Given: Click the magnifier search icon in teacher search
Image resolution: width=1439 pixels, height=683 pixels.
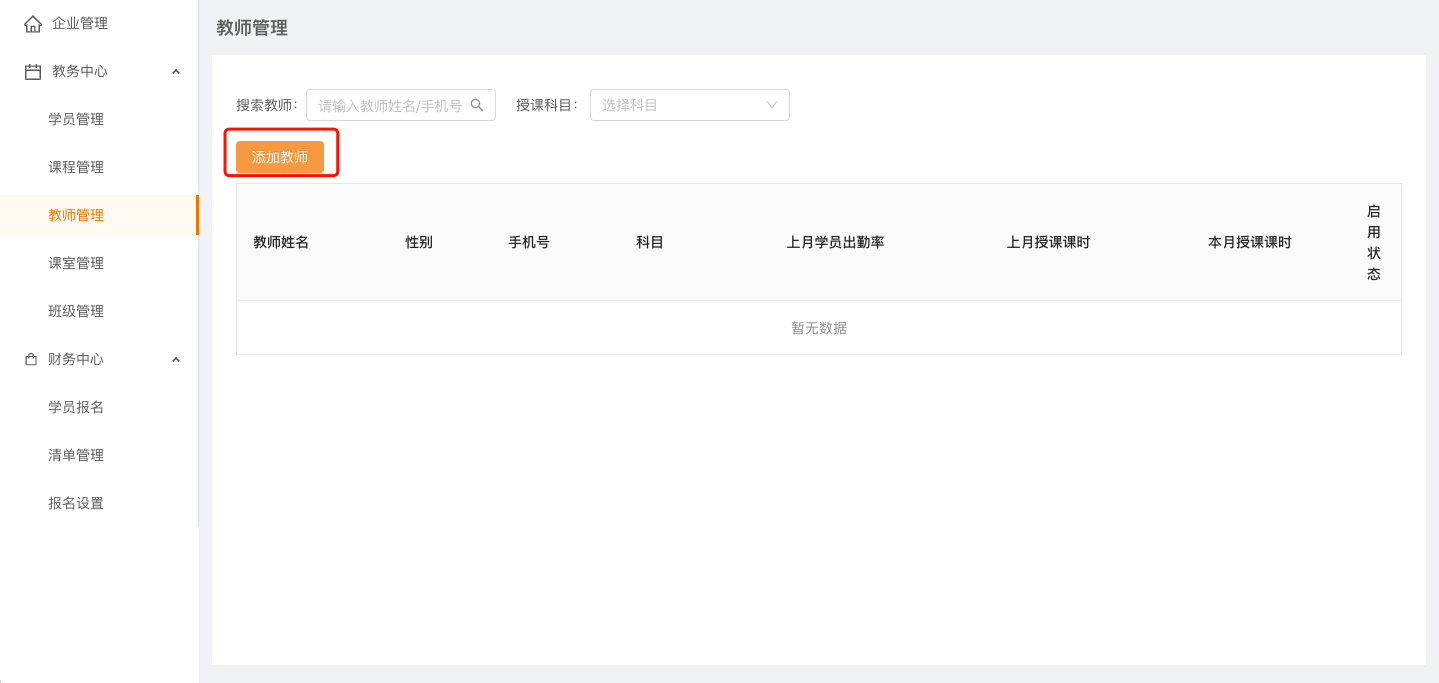Looking at the screenshot, I should (477, 105).
